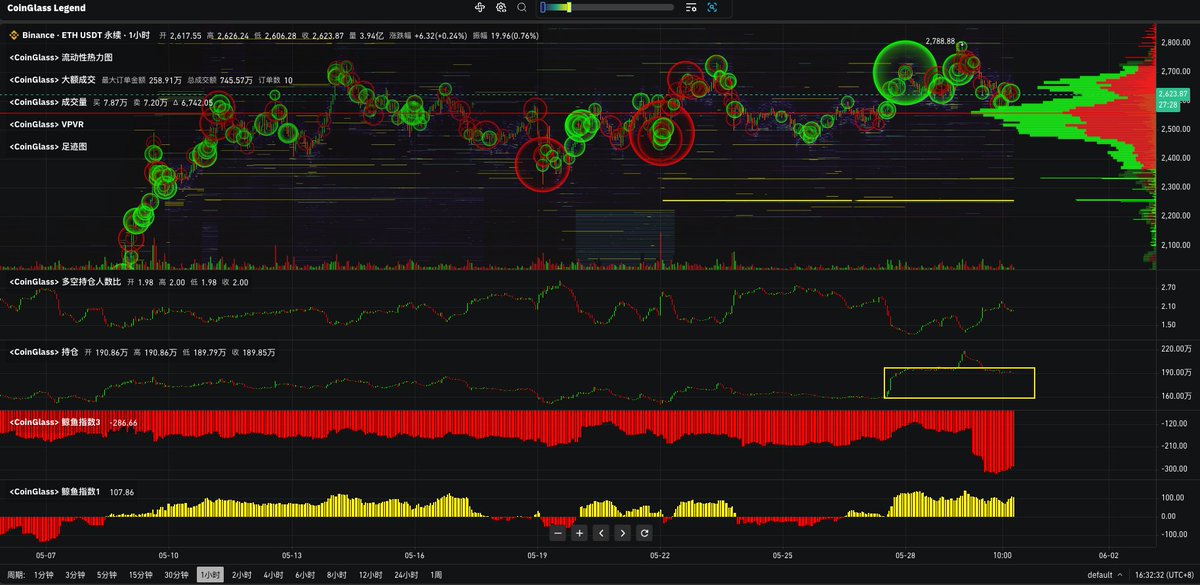Image resolution: width=1200 pixels, height=585 pixels.
Task: Select the 3分钟 timeframe
Action: pos(75,575)
